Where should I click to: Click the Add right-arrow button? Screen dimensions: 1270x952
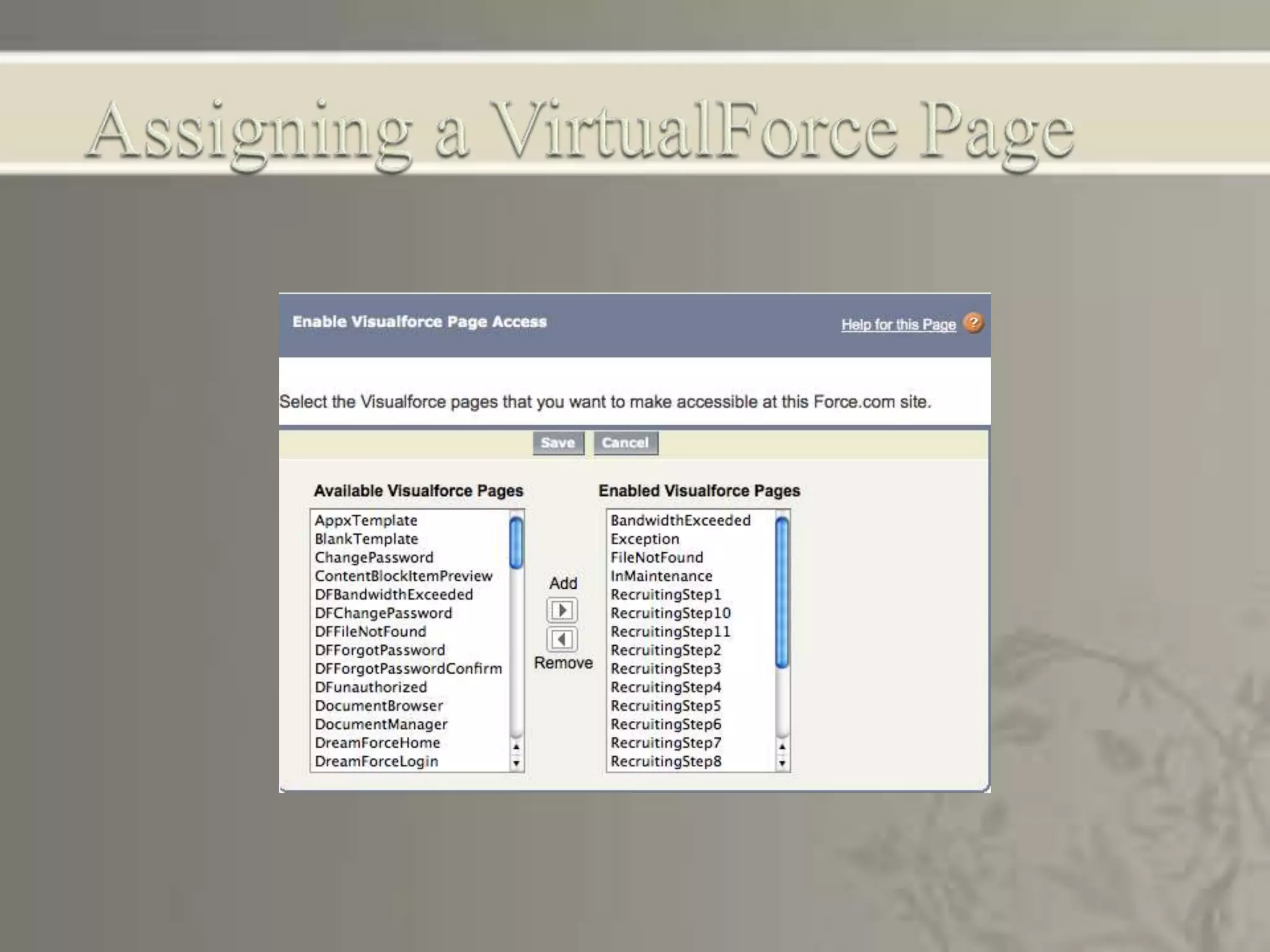(x=562, y=610)
